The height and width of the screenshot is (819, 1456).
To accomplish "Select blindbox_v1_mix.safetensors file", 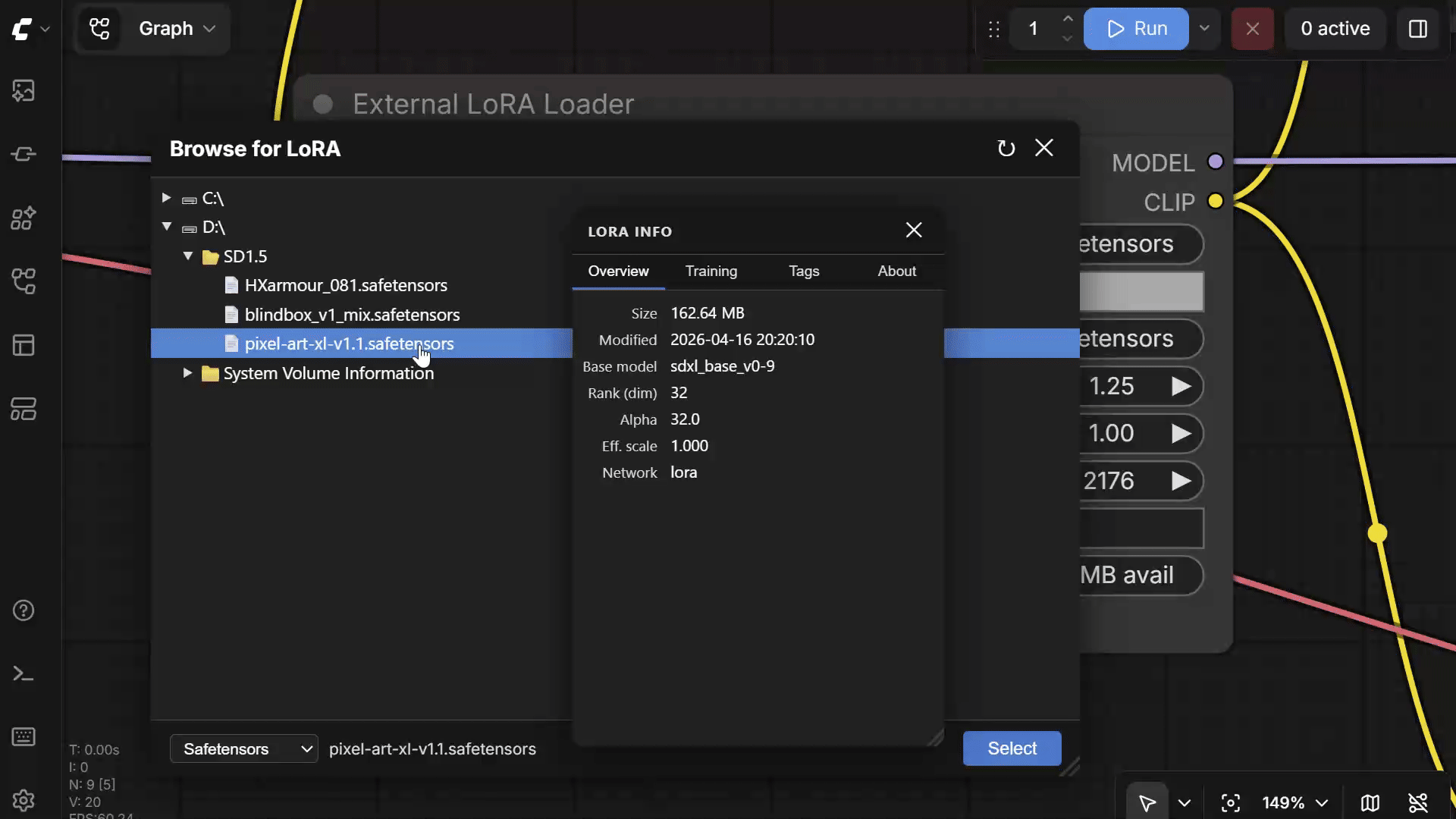I will click(352, 315).
